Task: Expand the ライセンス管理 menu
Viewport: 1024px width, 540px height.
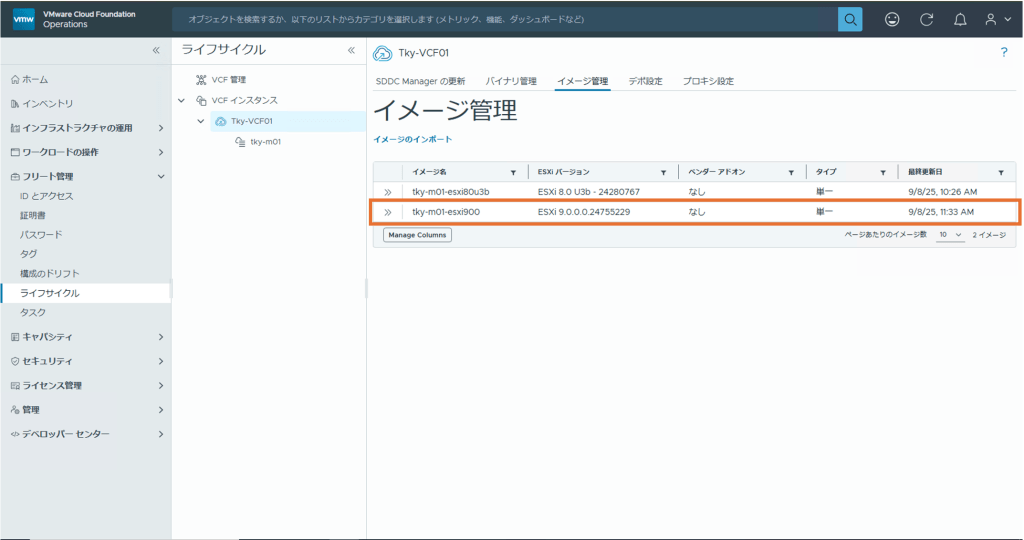Action: [161, 385]
